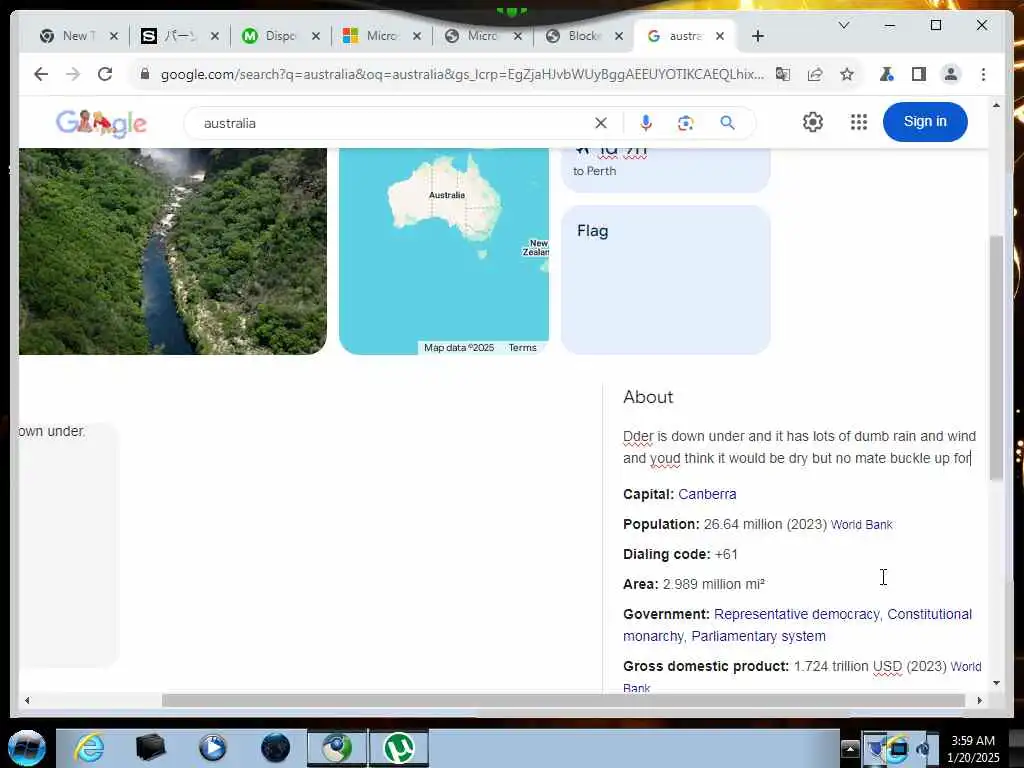Screen dimensions: 1024x768
Task: Open World Bank population source link
Action: click(861, 525)
